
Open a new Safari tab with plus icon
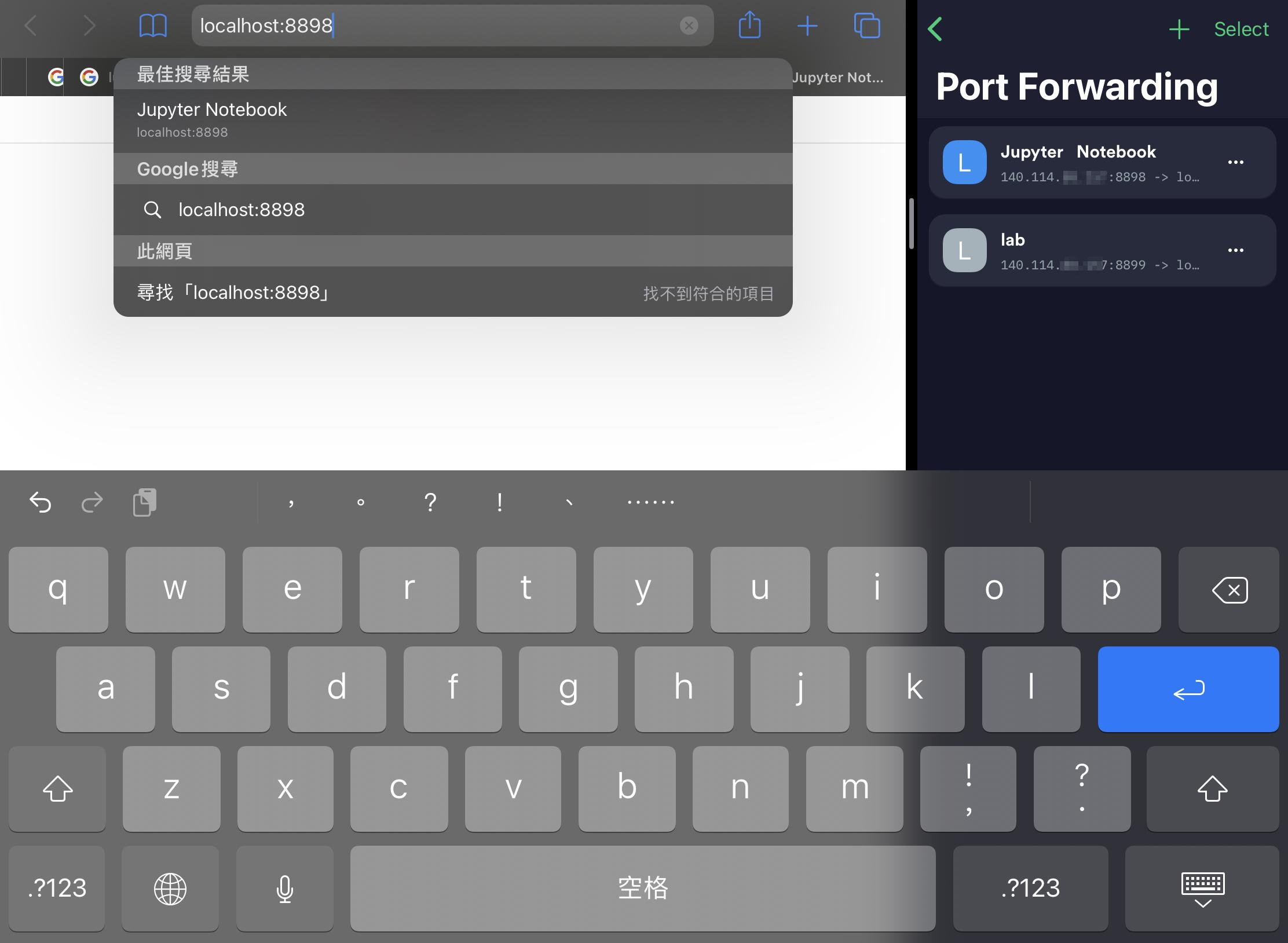pos(807,26)
